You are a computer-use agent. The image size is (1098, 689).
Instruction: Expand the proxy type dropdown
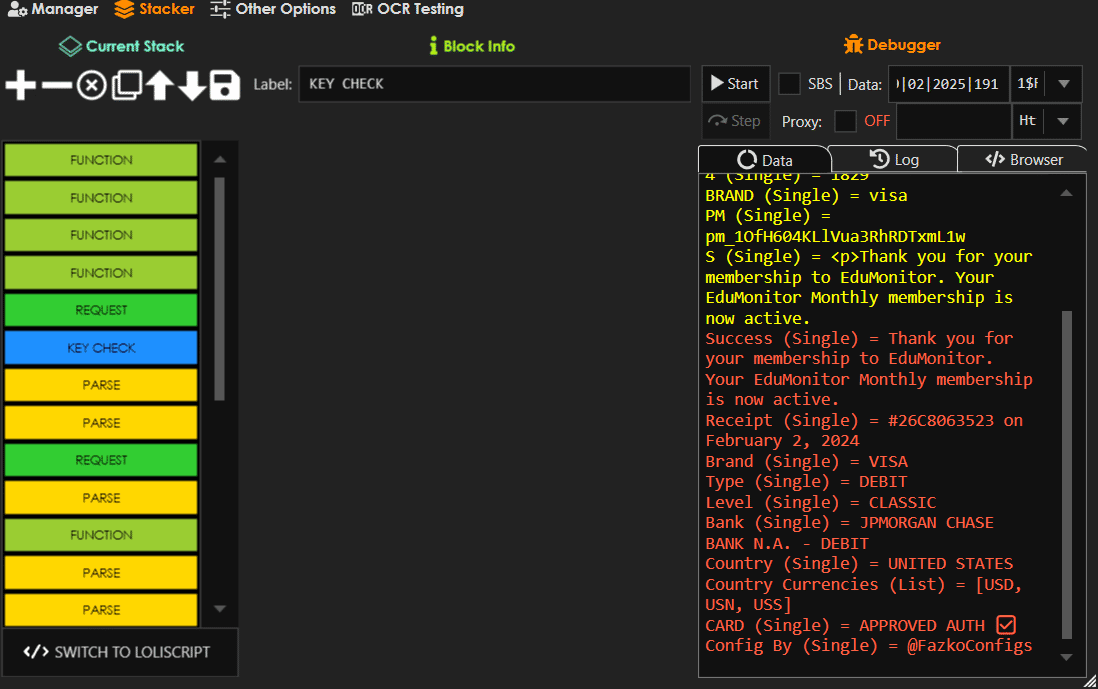pos(1063,121)
